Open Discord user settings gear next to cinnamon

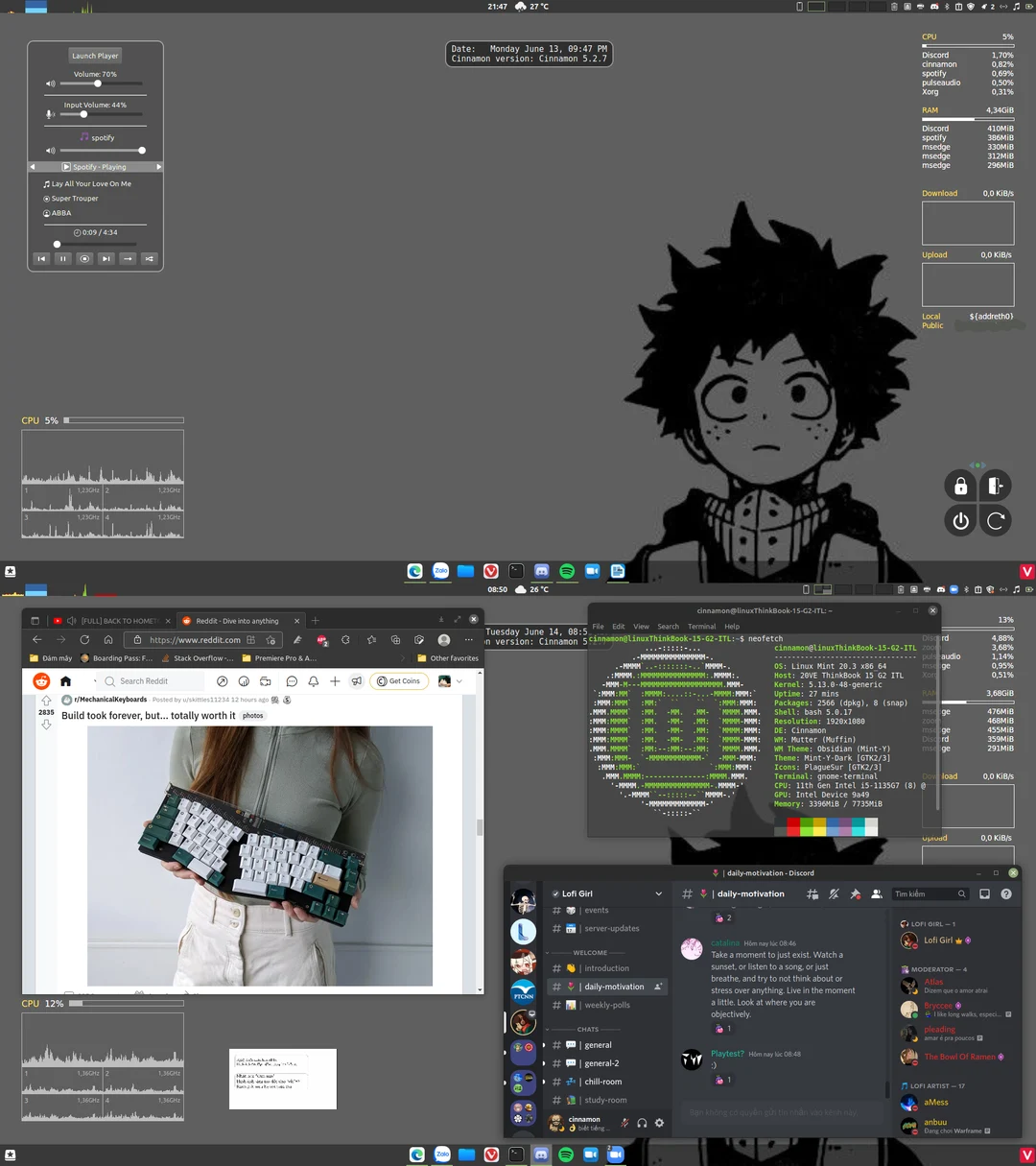click(659, 1122)
